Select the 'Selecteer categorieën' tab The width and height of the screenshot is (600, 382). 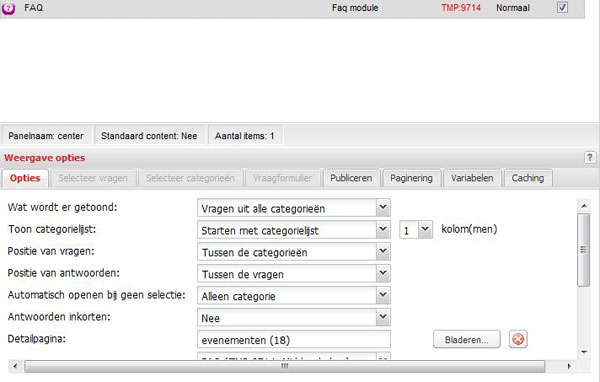(x=190, y=178)
